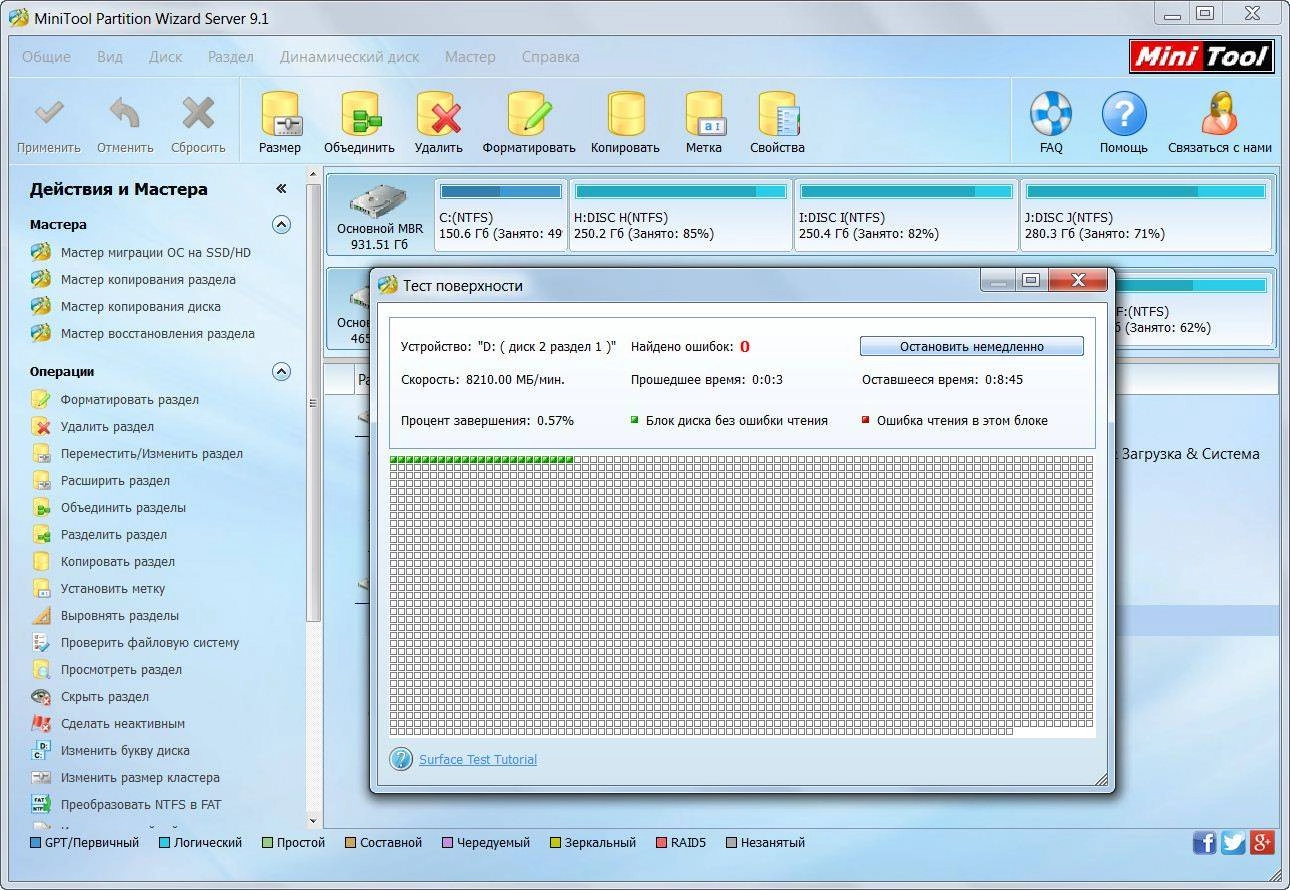Click the Остановить немедленно button
The image size is (1290, 890).
pos(971,346)
